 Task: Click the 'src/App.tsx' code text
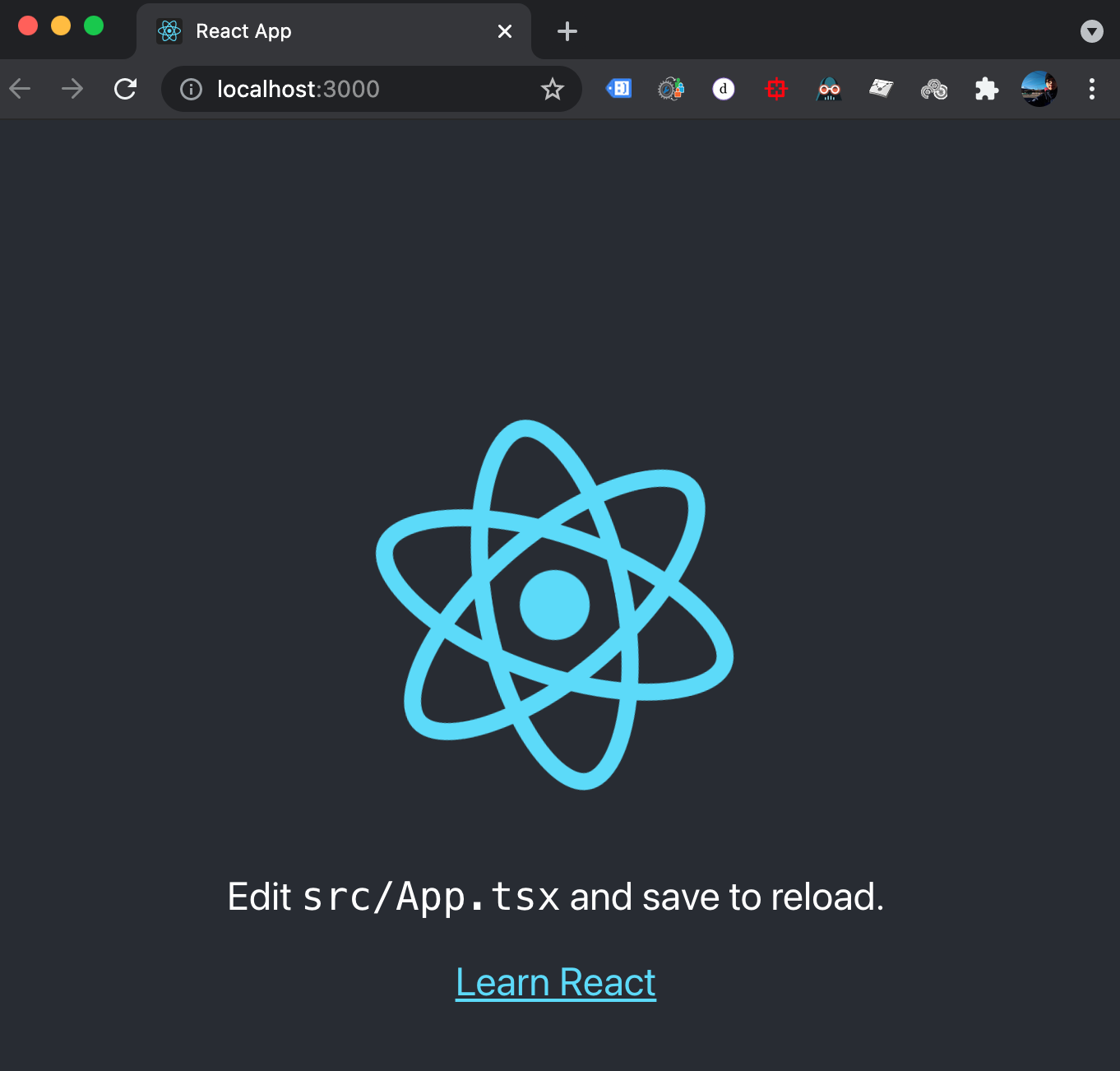point(432,897)
